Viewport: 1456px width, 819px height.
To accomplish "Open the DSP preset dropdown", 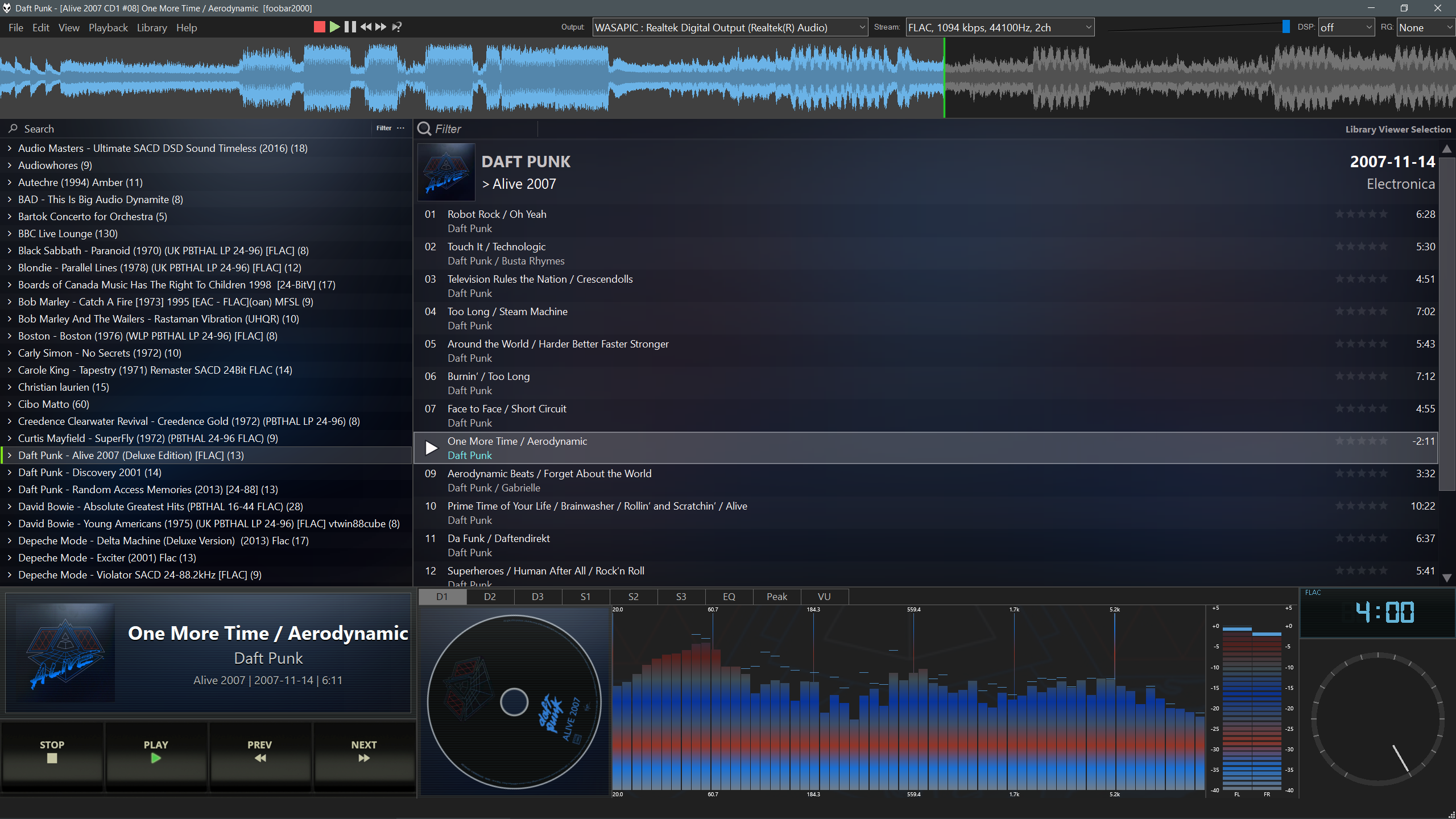I will click(1346, 27).
